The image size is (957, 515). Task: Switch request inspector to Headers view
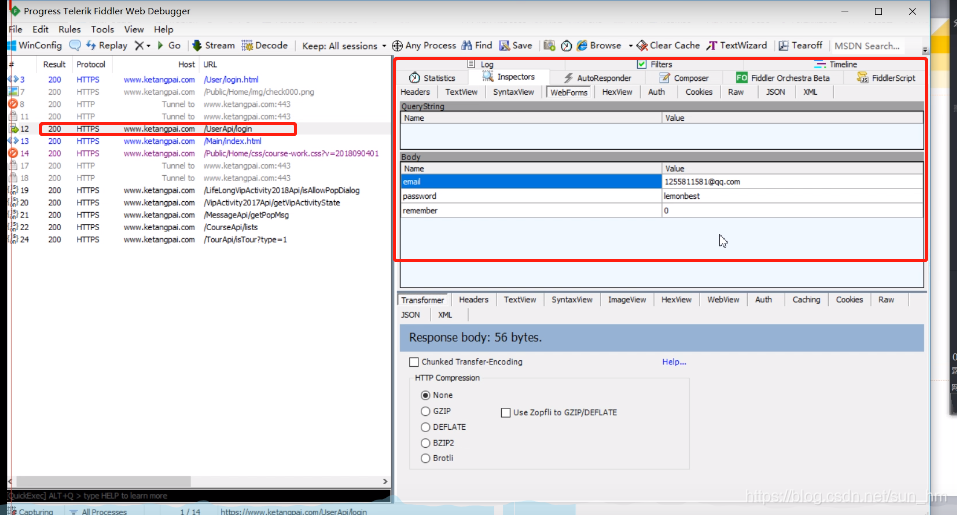click(x=415, y=92)
